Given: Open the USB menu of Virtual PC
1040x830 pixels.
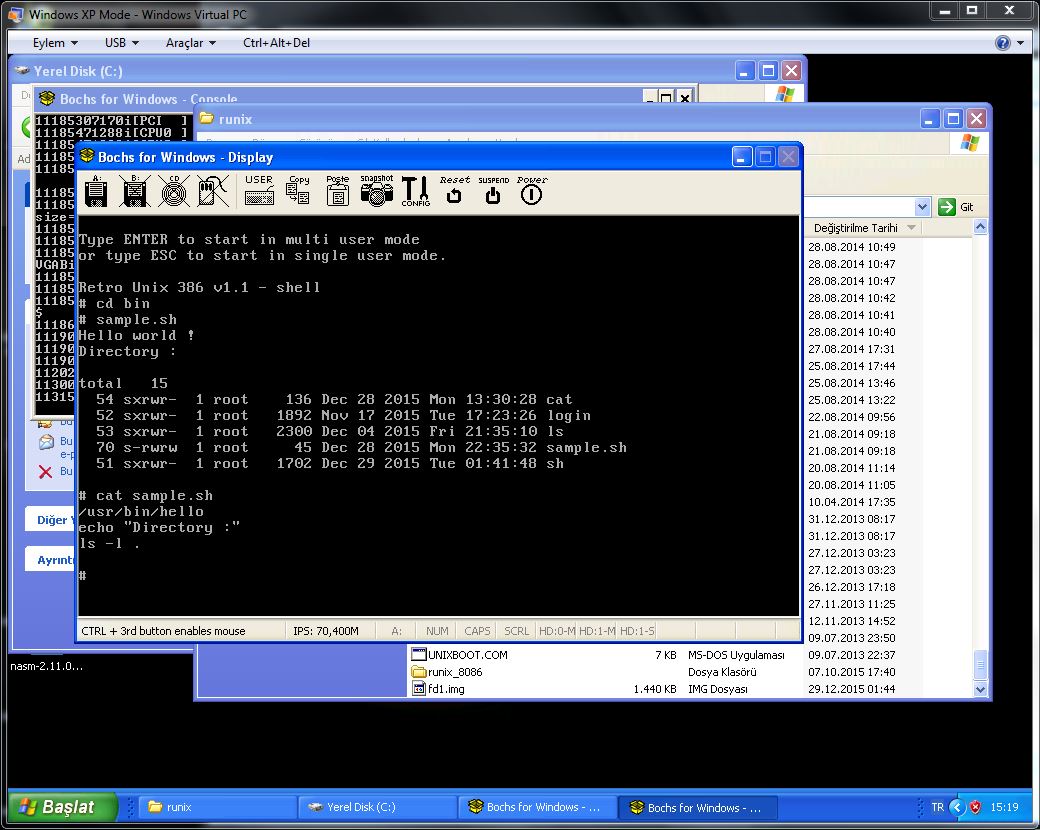Looking at the screenshot, I should [121, 42].
